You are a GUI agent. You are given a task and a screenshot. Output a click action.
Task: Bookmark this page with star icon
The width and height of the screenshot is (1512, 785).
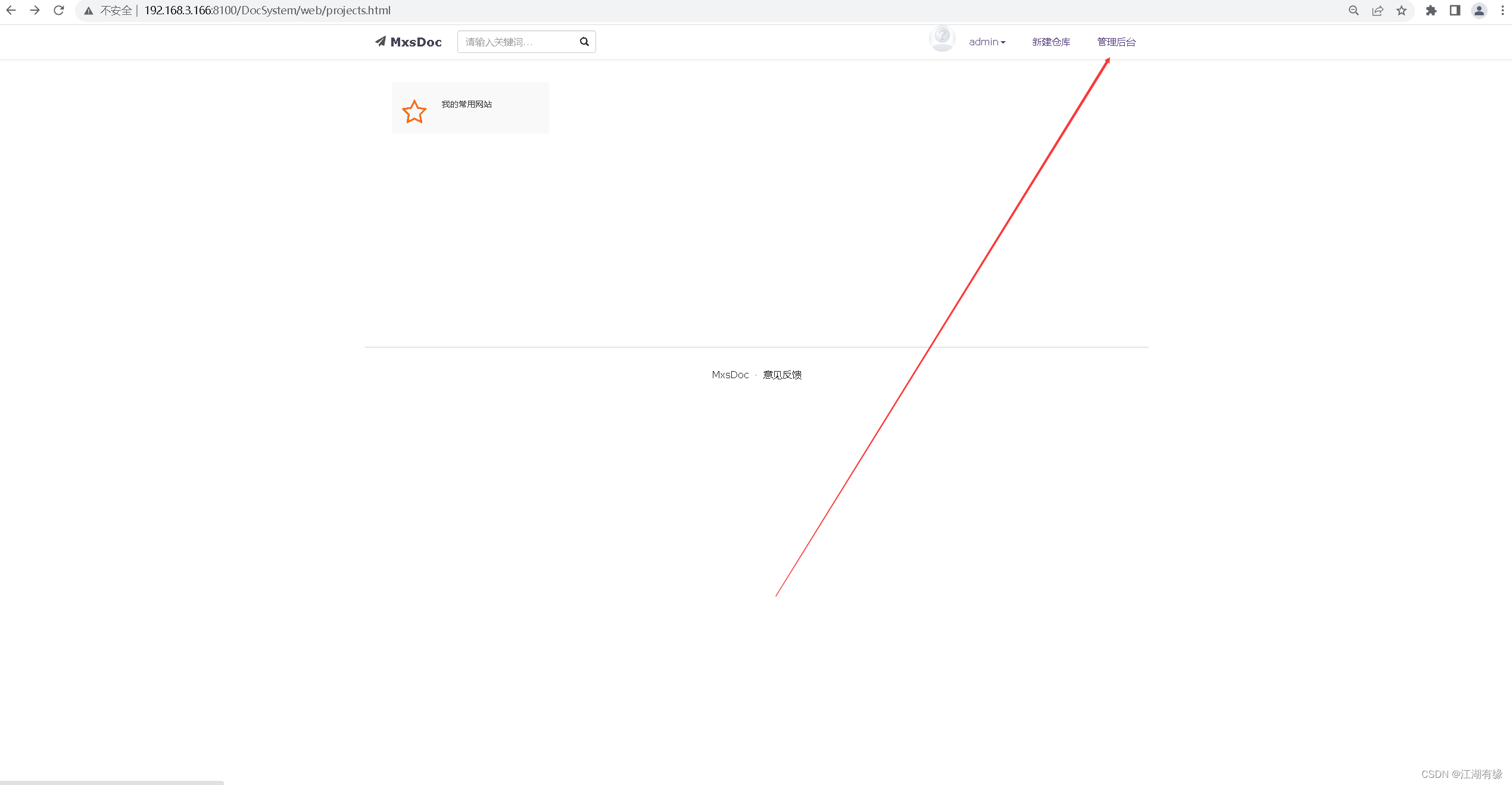point(1402,10)
